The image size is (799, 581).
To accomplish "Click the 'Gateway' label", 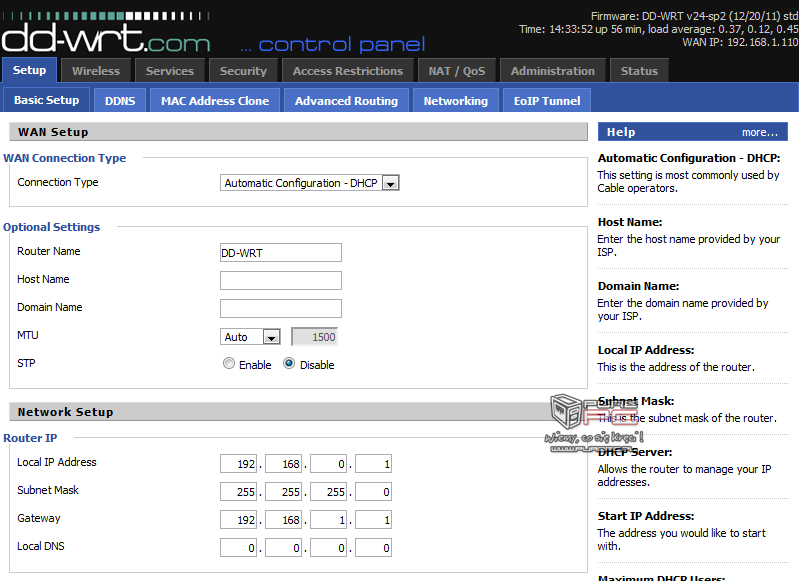I will pos(39,518).
